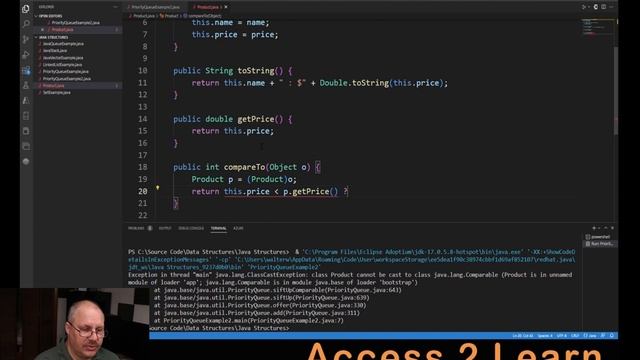The width and height of the screenshot is (640, 360).
Task: Click the editor minimap code overview
Action: tap(597, 28)
